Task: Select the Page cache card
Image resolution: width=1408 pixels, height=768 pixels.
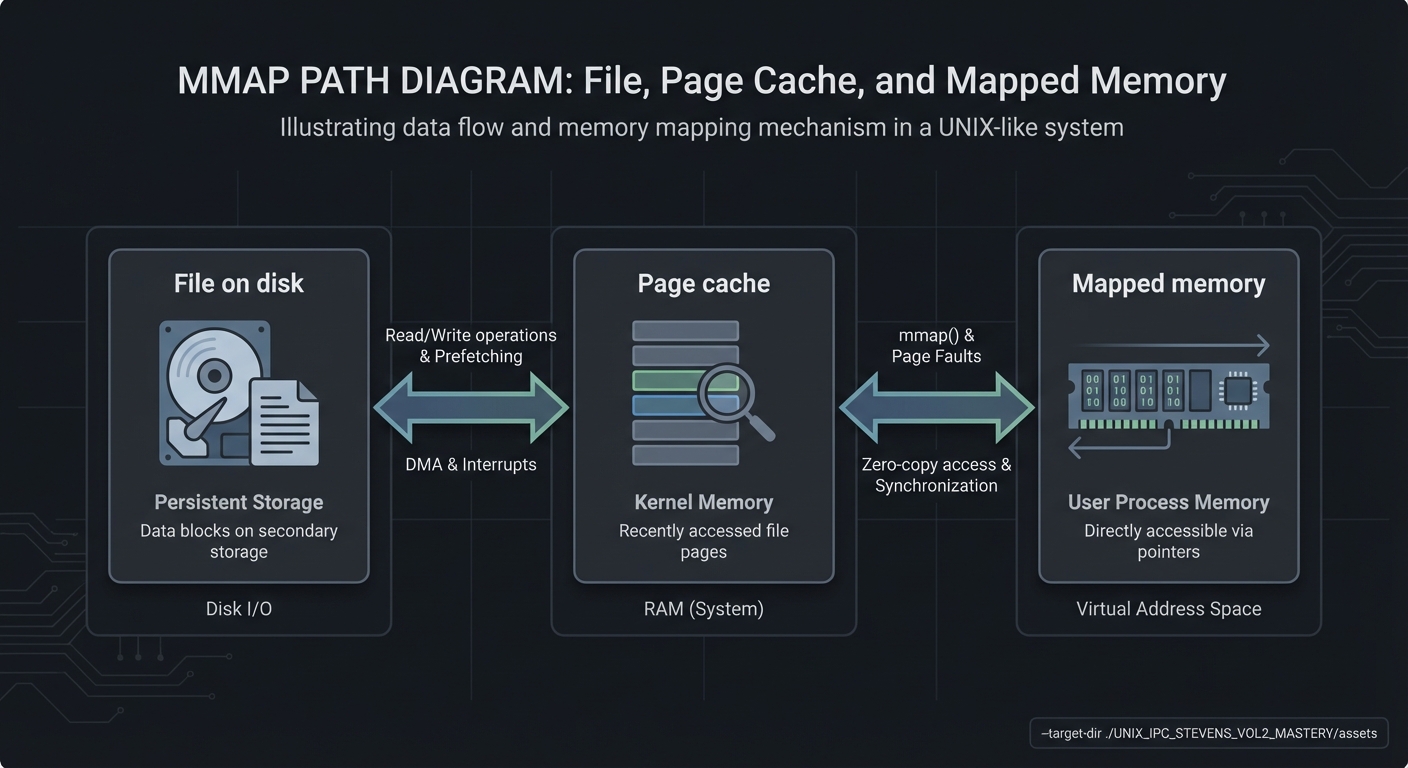Action: (x=703, y=283)
